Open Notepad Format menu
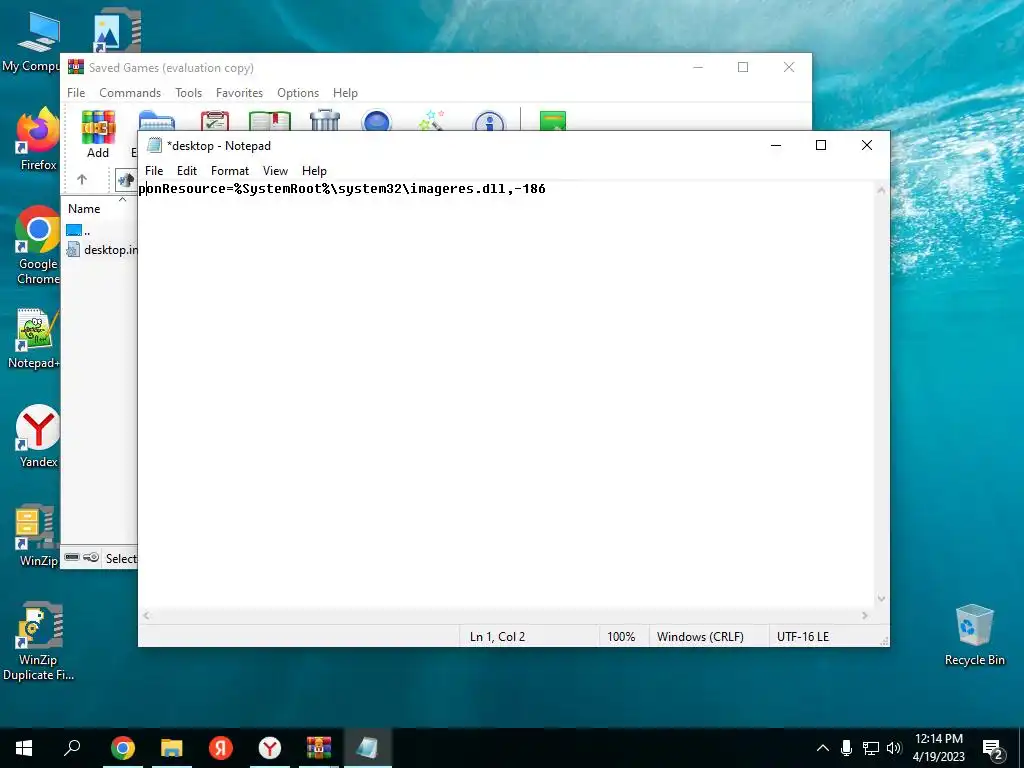 pos(230,170)
